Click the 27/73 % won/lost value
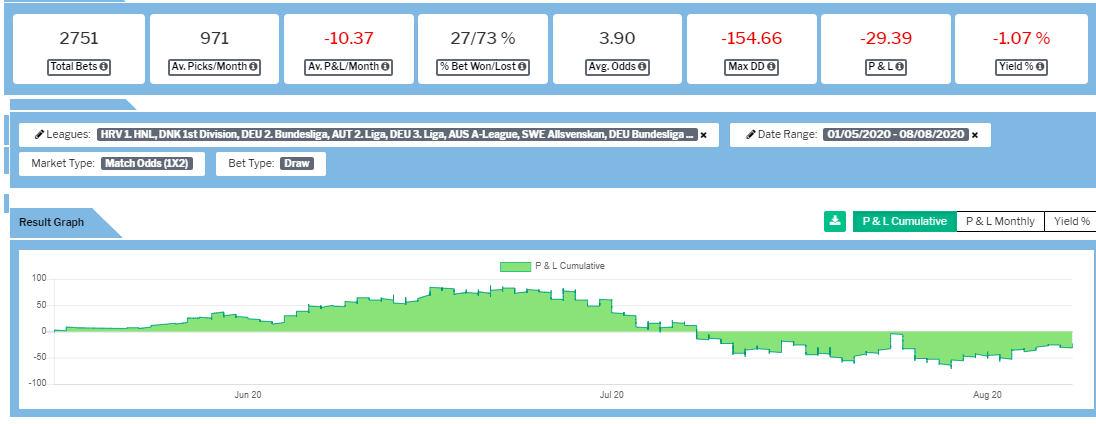 click(x=484, y=38)
